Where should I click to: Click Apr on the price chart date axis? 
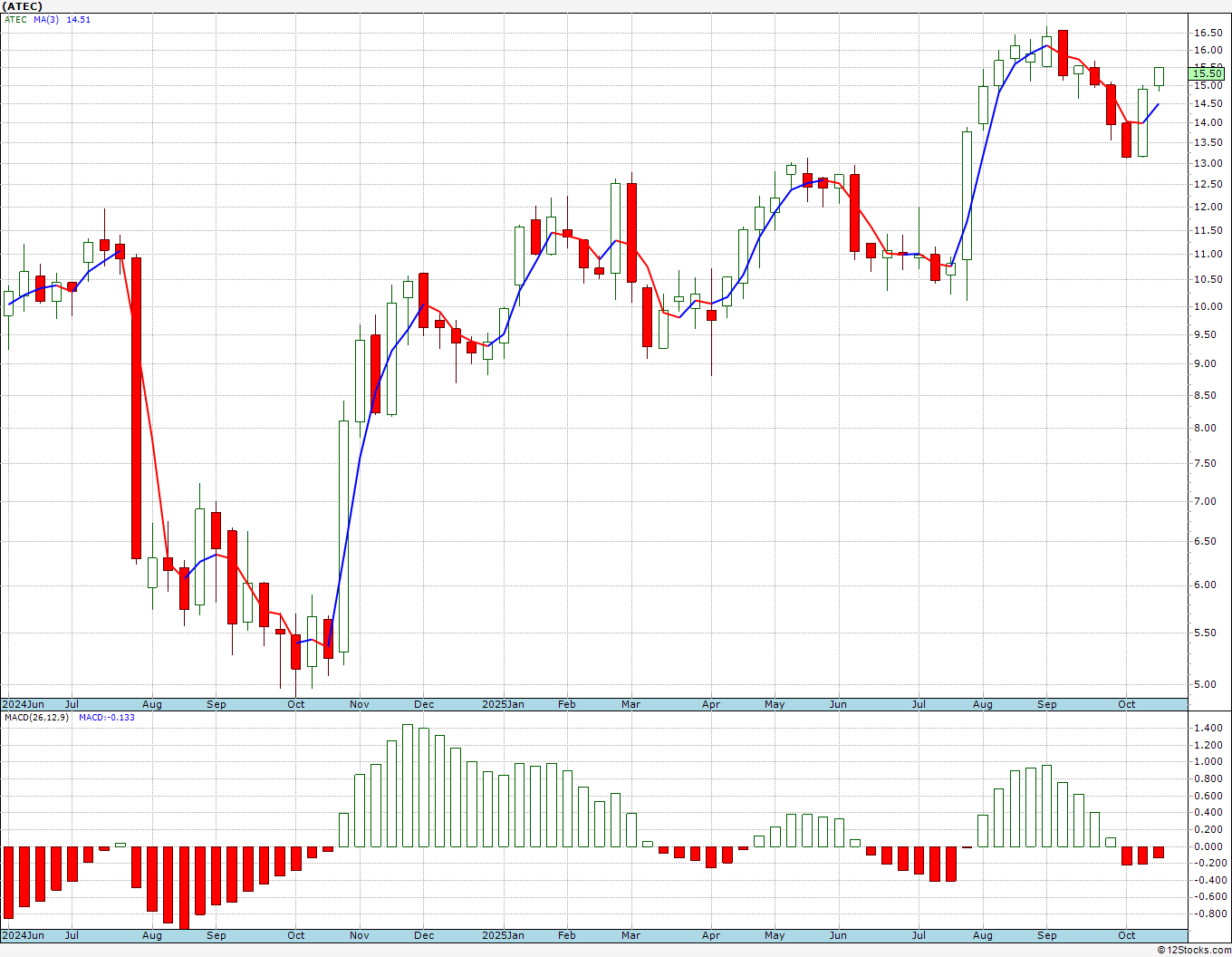[x=711, y=704]
